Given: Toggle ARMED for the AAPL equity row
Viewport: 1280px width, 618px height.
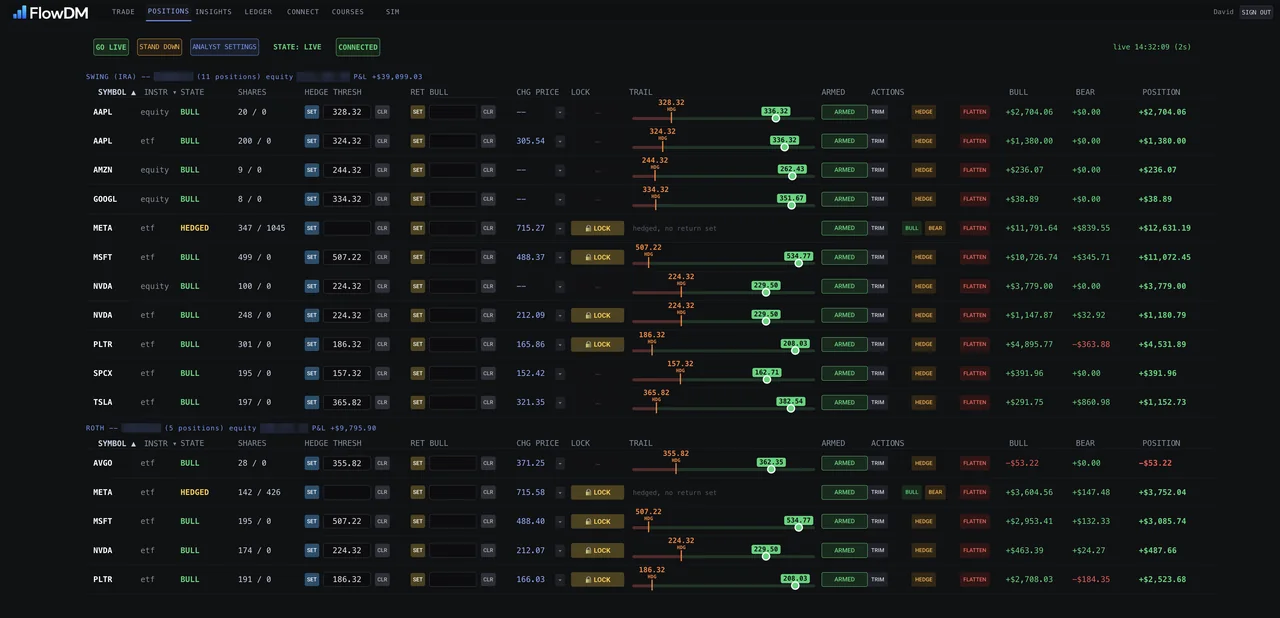Looking at the screenshot, I should point(844,112).
